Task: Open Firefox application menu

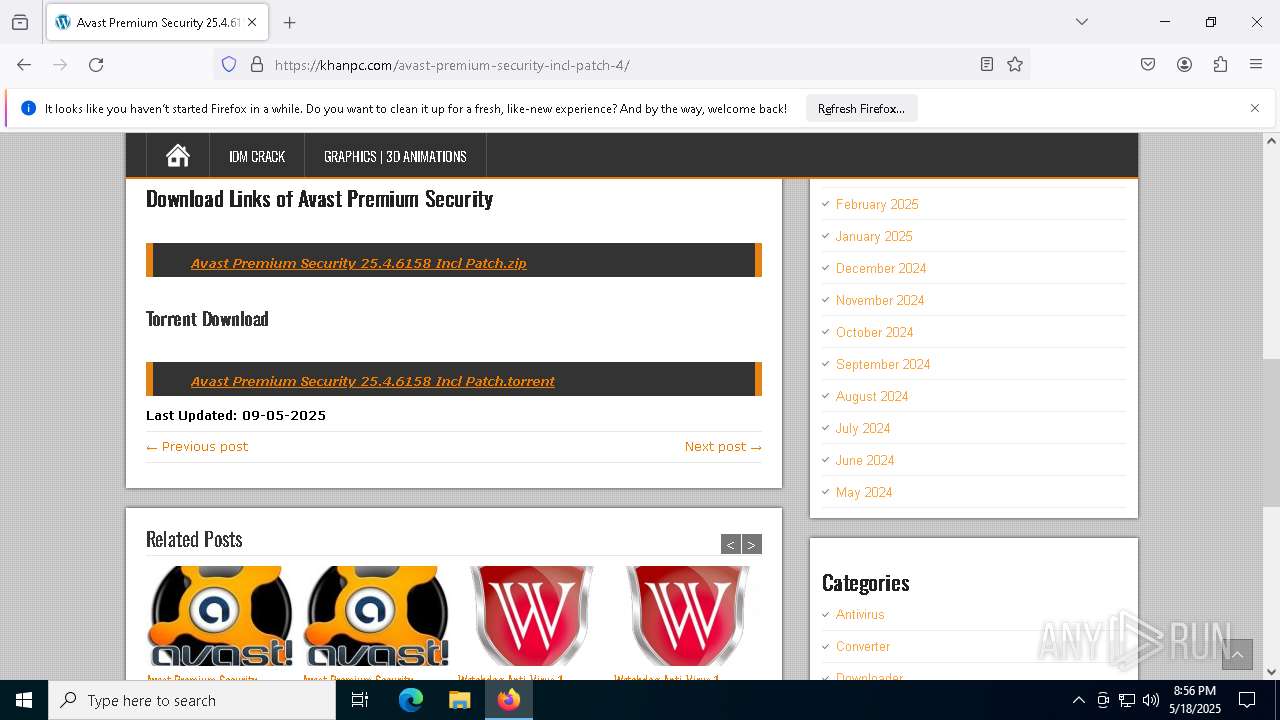Action: (1256, 65)
